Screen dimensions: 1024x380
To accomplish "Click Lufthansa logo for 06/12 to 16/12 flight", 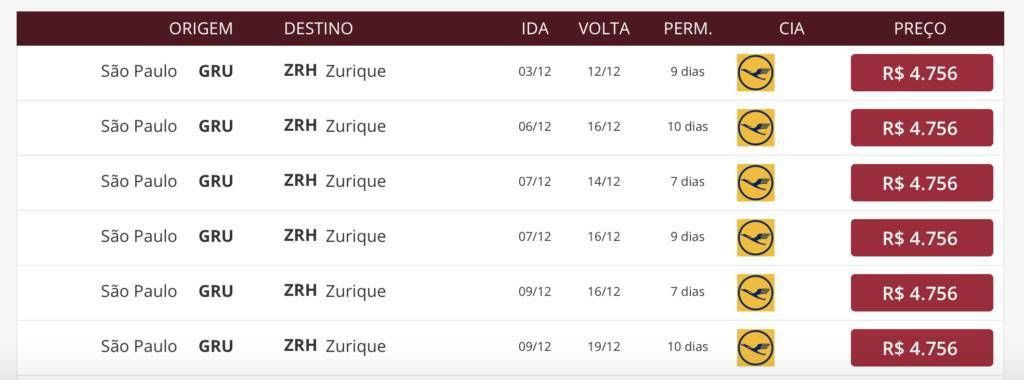I will (756, 127).
